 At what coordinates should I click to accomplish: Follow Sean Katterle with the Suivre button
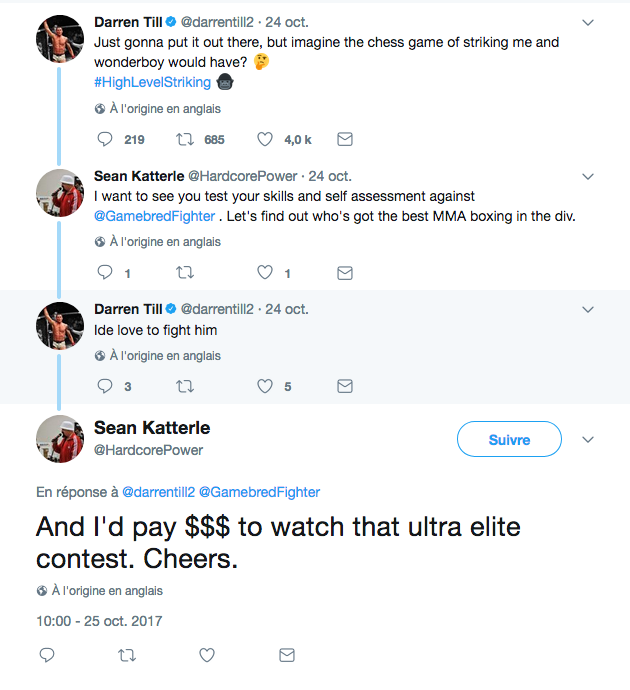(509, 439)
